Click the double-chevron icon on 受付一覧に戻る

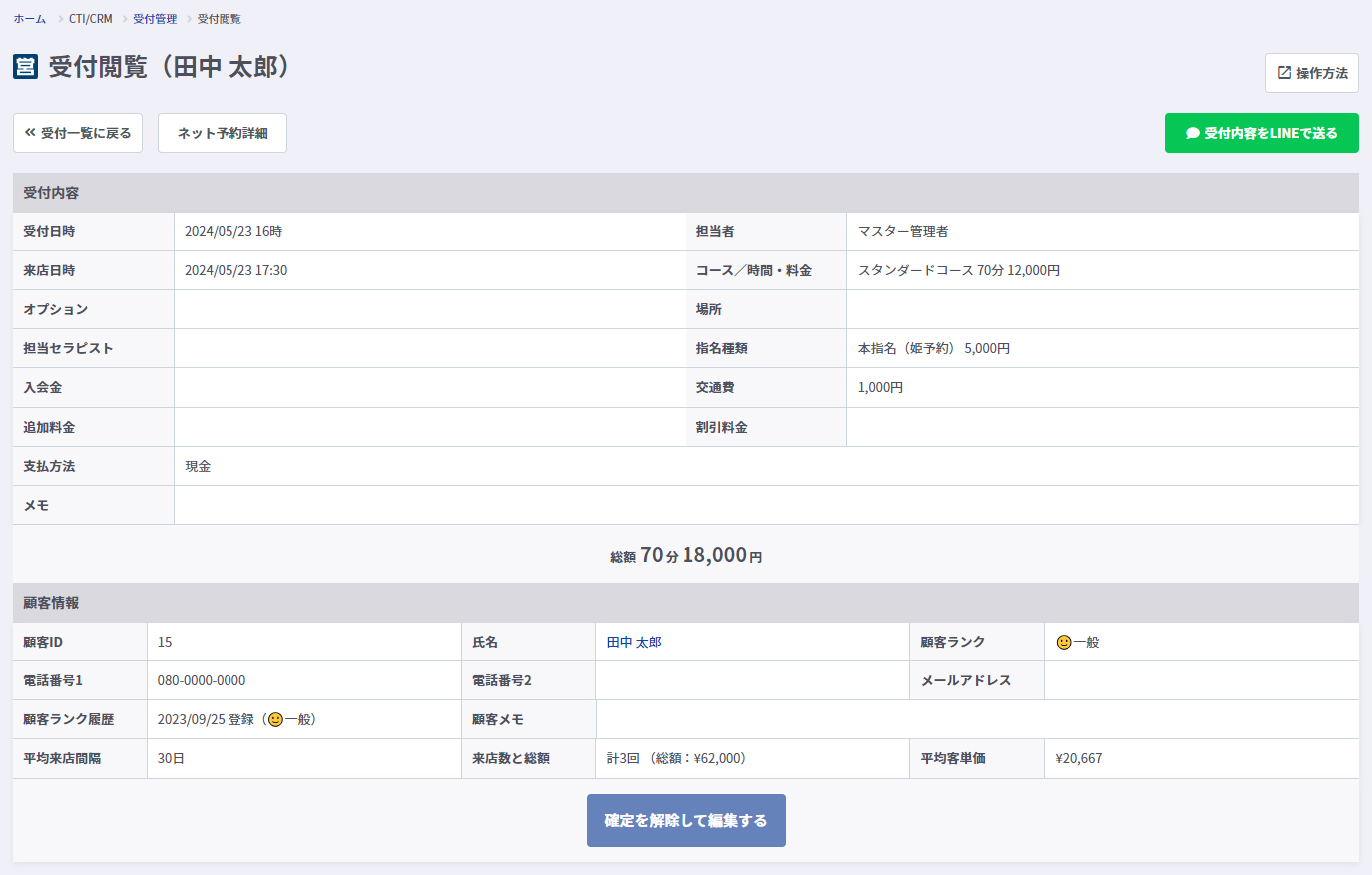(30, 133)
